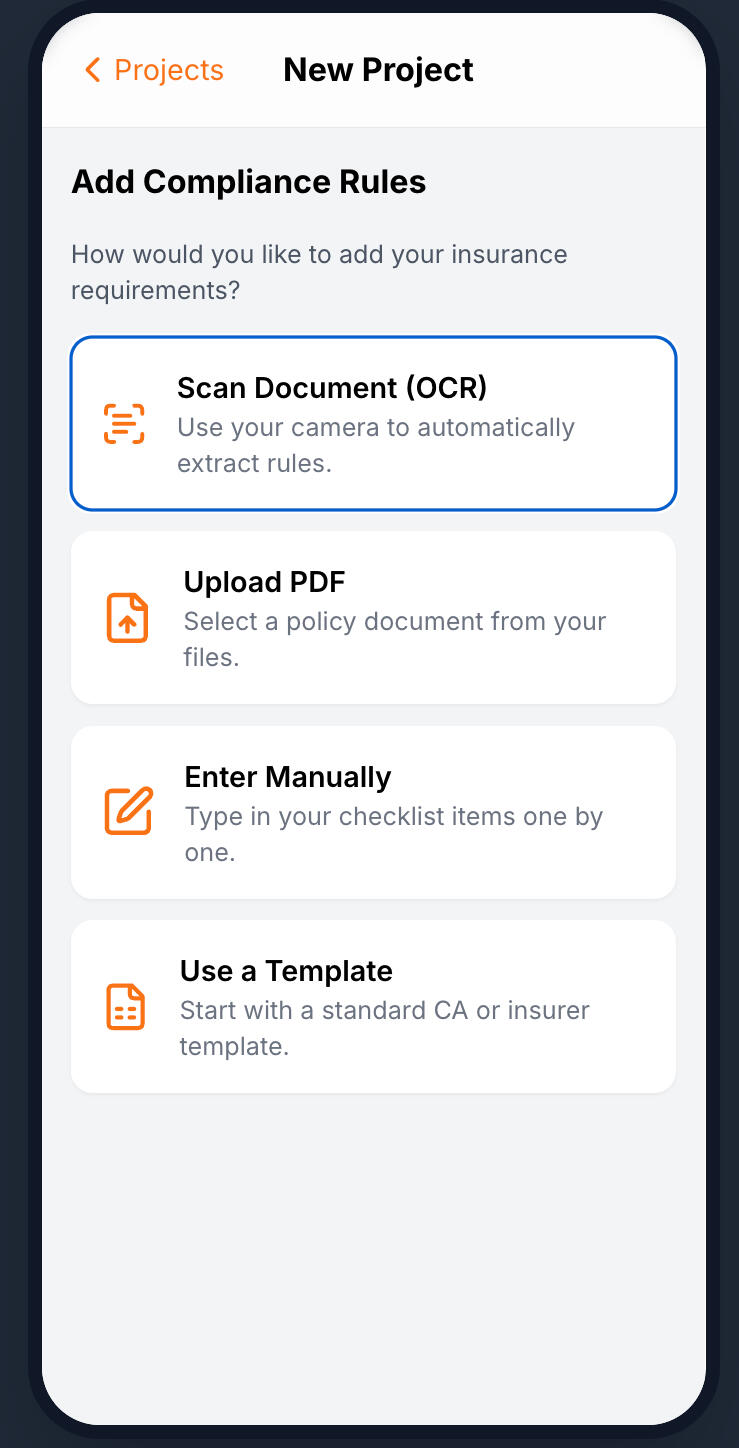The width and height of the screenshot is (739, 1448).
Task: Click 'Type in your checklist items' description
Action: (x=394, y=834)
